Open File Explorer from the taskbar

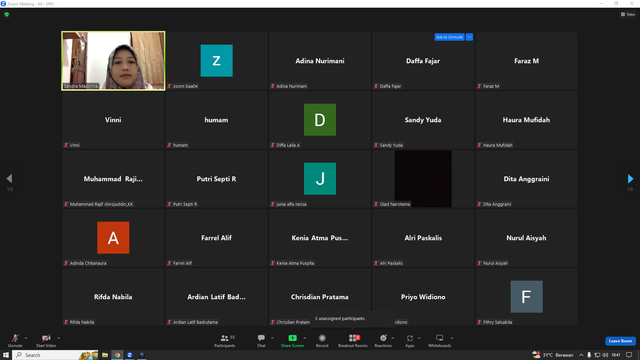105,355
